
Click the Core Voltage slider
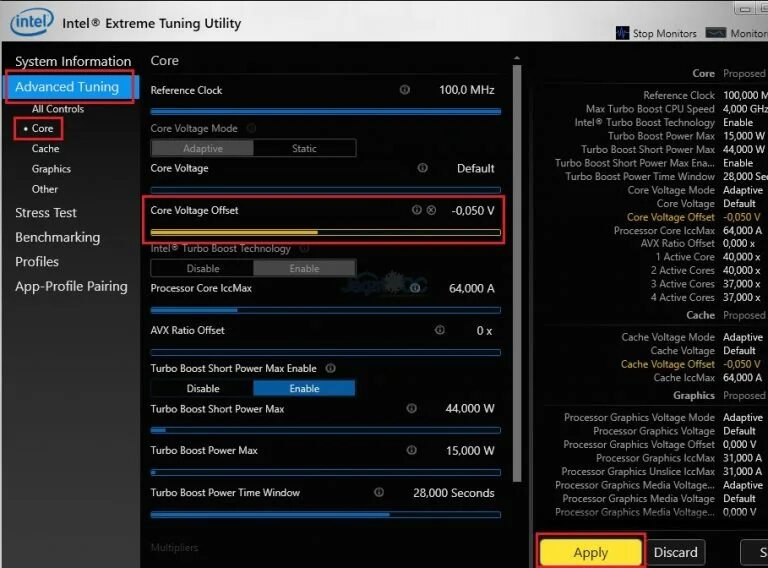tap(326, 189)
